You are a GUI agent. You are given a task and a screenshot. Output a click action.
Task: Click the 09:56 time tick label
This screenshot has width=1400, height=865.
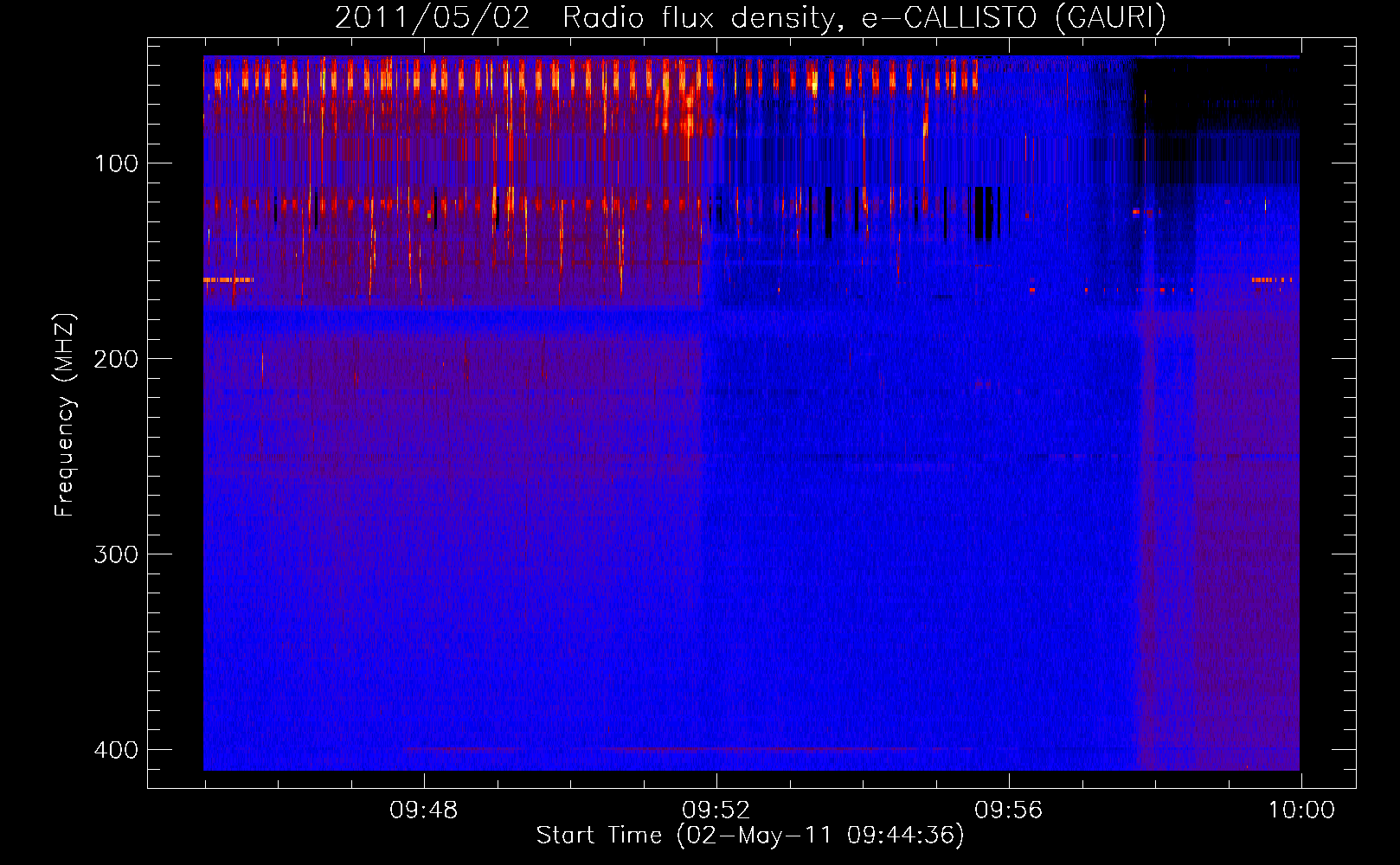1009,811
